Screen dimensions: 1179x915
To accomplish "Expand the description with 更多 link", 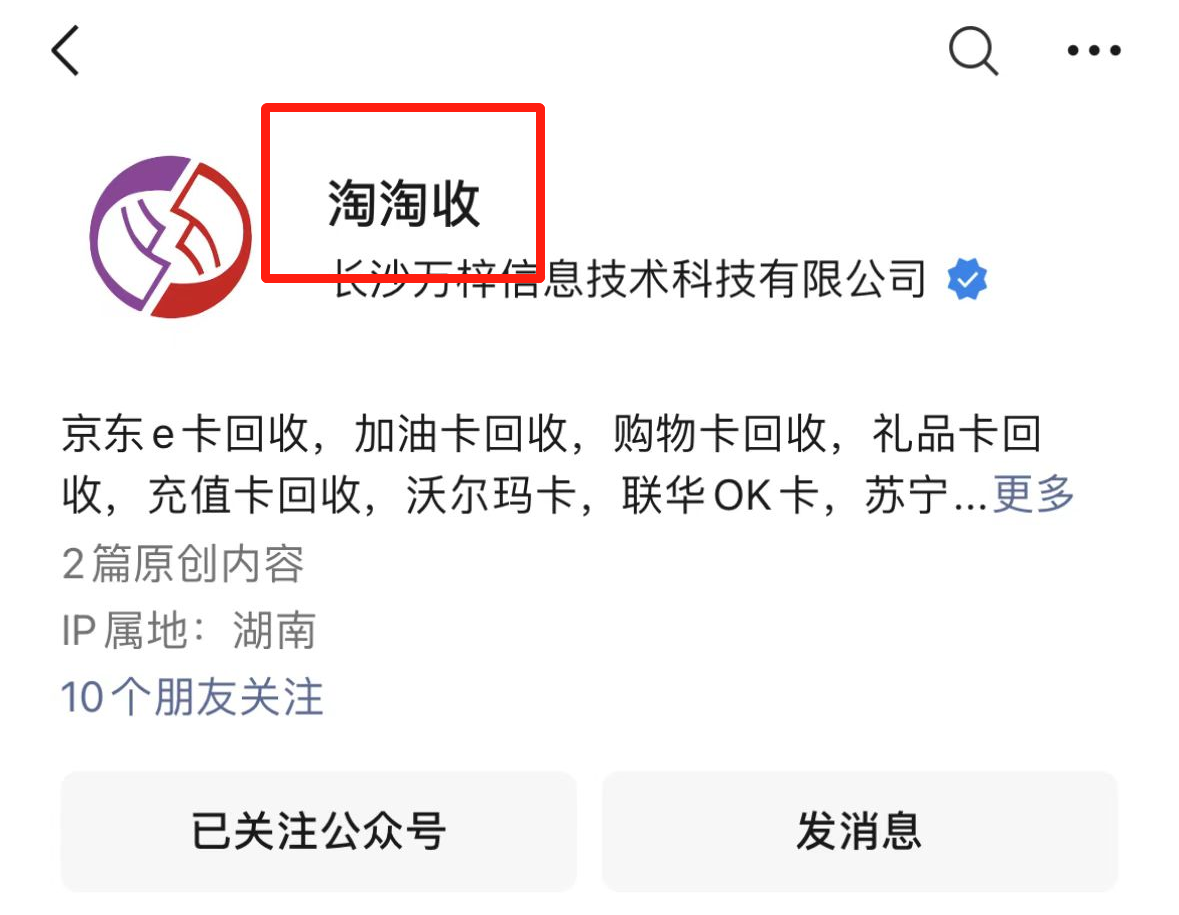I will (x=1034, y=494).
